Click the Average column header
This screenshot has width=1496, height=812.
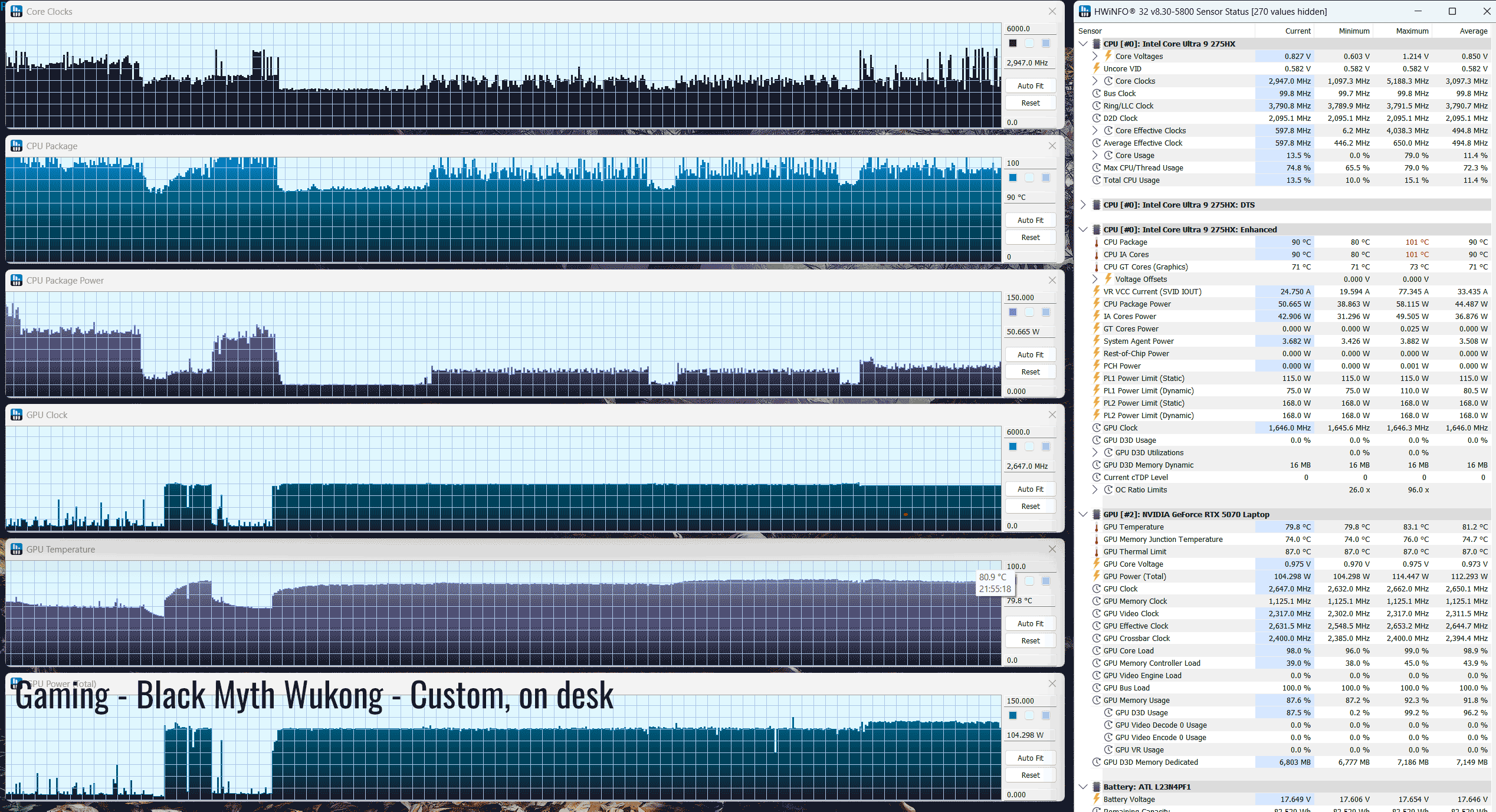[1473, 31]
